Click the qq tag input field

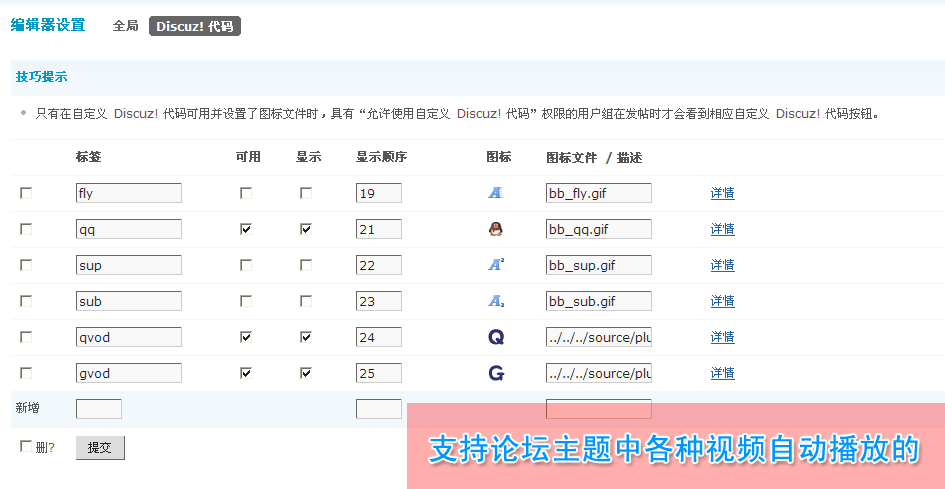coord(128,229)
